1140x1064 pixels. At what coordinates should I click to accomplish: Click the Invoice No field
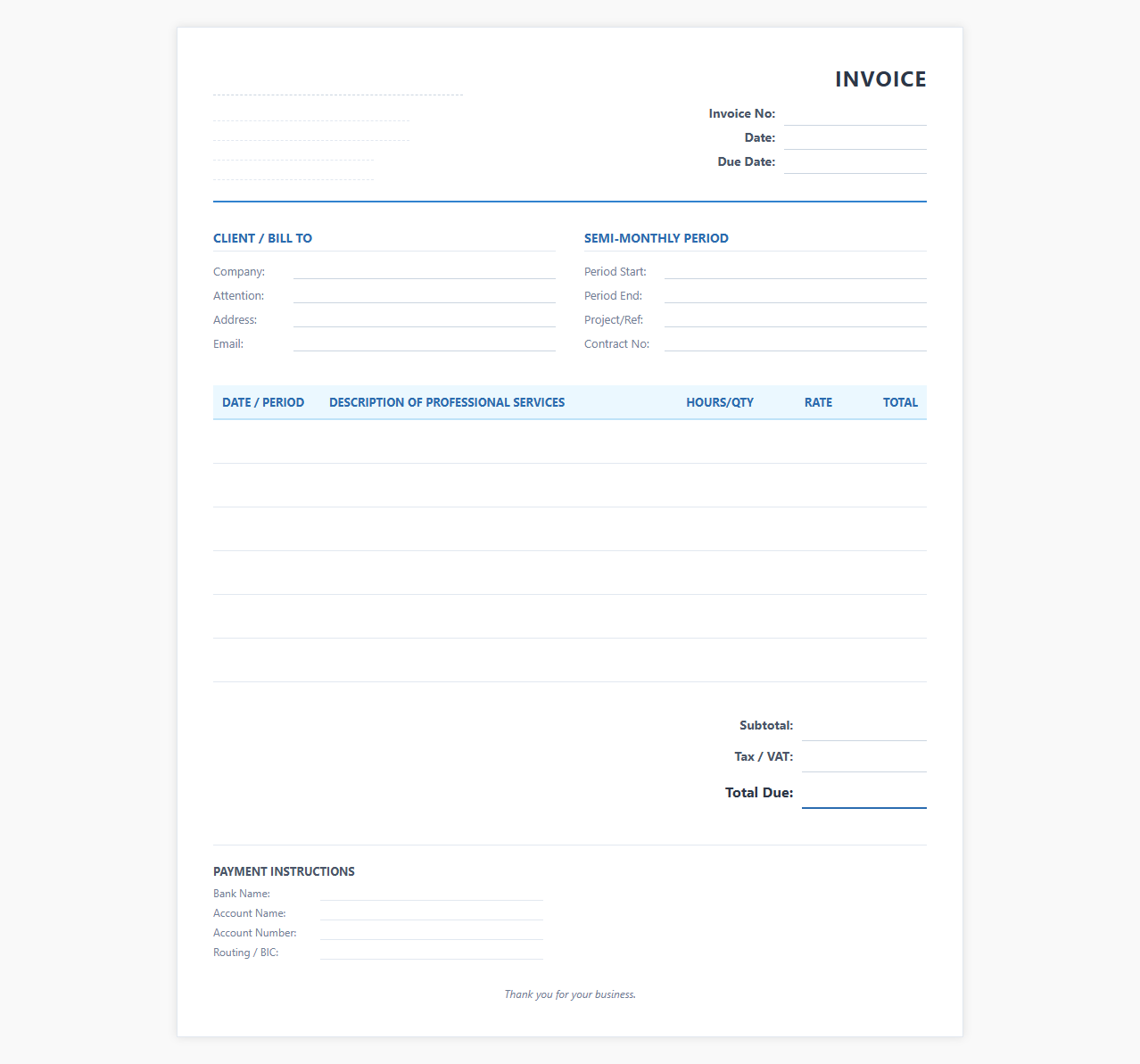click(855, 114)
